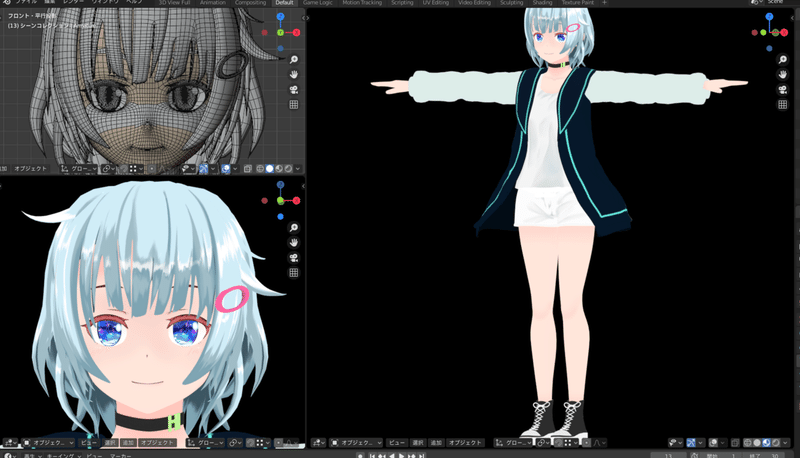Image resolution: width=800 pixels, height=458 pixels.
Task: Toggle overlays in right viewport header
Action: pos(713,443)
